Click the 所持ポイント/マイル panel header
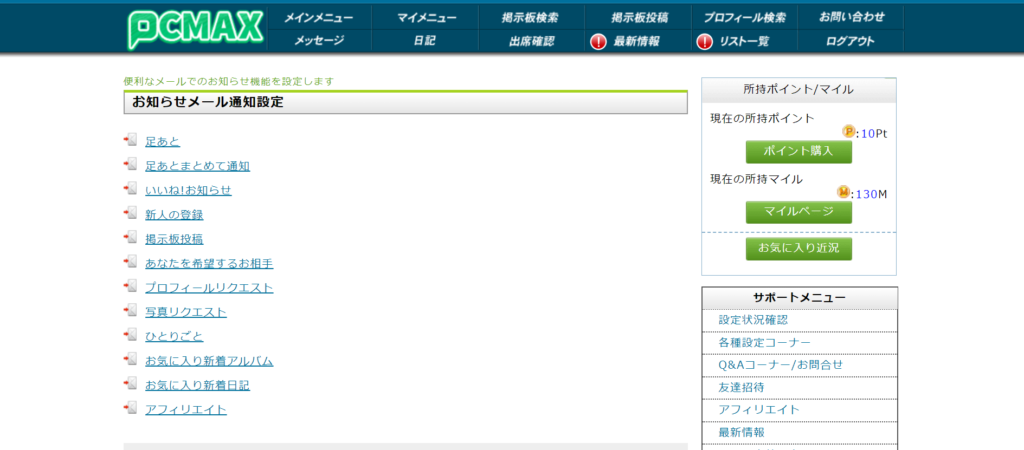This screenshot has height=450, width=1024. (799, 89)
